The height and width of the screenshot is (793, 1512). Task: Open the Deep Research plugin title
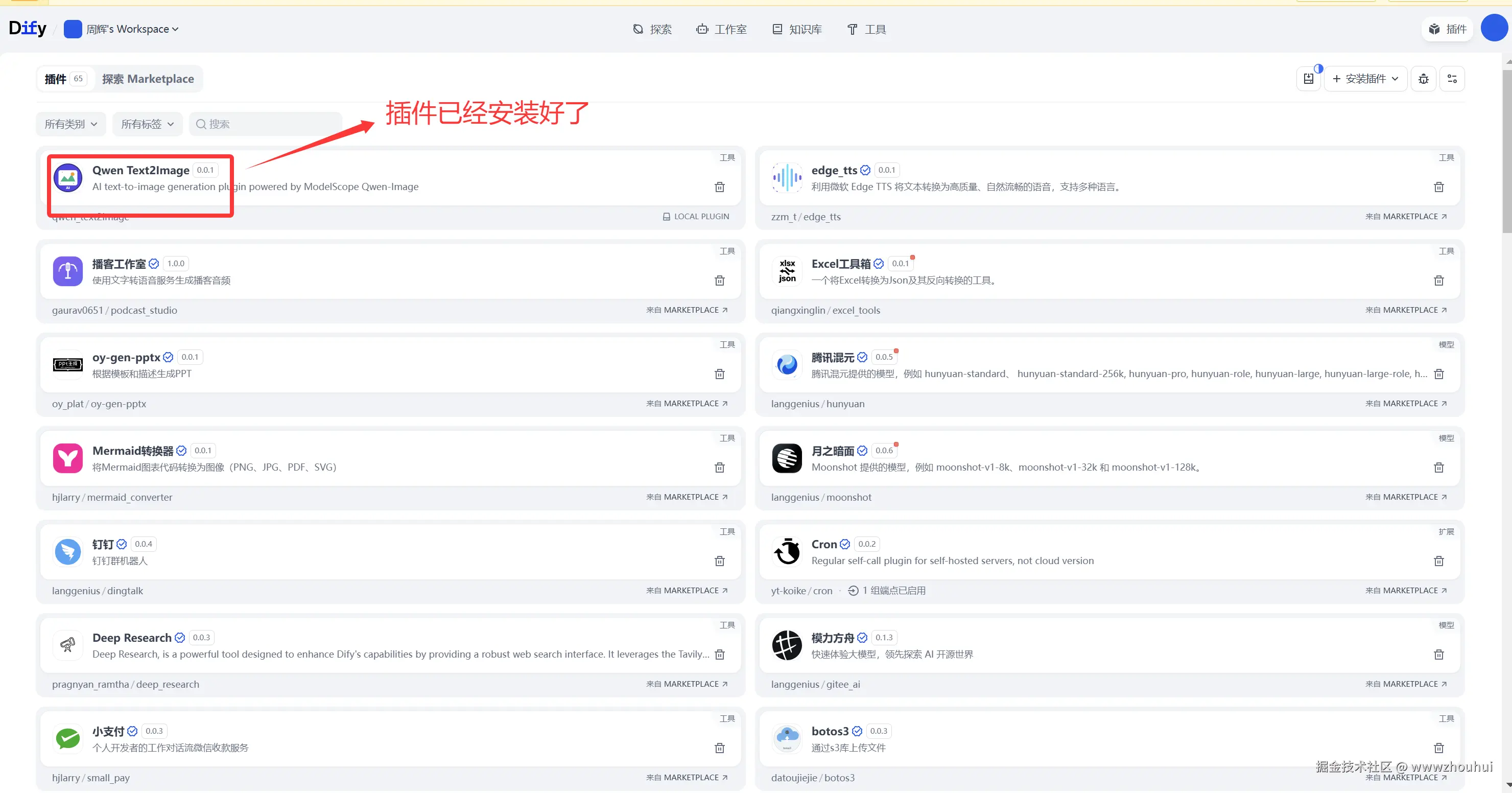point(132,638)
